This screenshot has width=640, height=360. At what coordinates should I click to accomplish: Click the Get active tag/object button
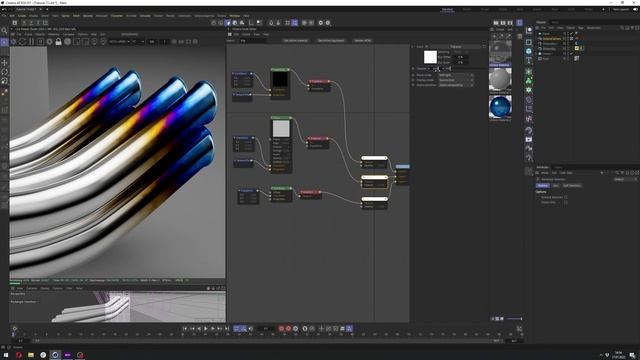(331, 41)
